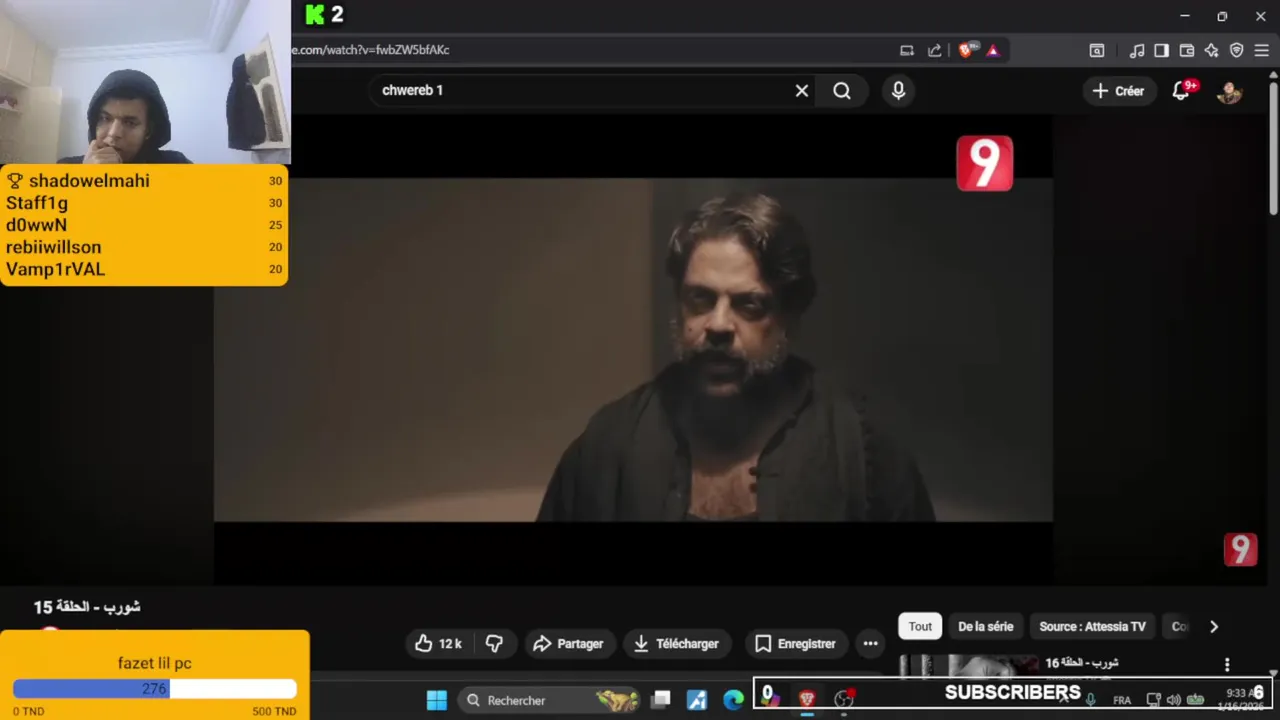Click the microphone icon in system tray

[1091, 700]
